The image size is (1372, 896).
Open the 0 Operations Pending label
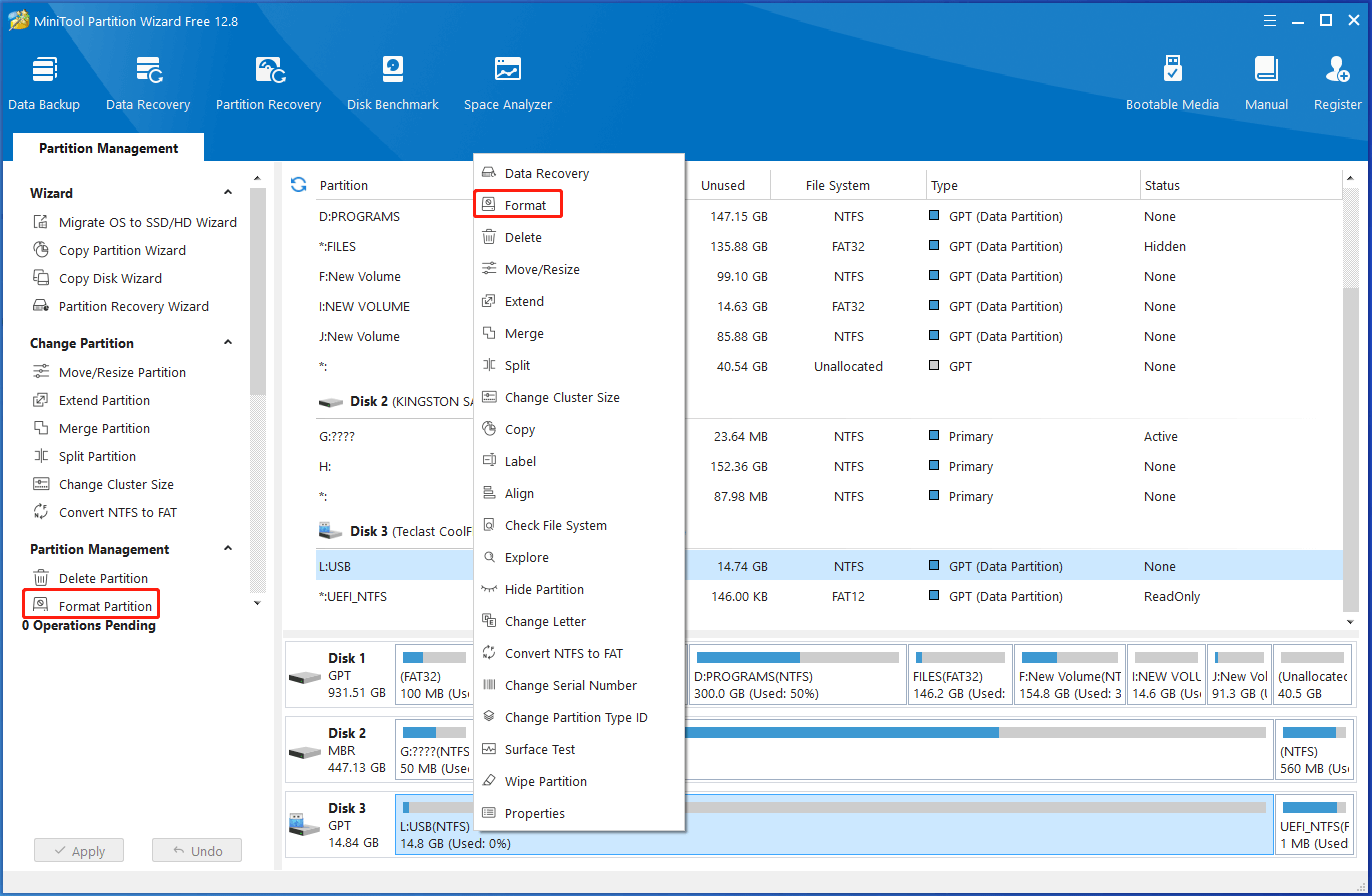click(89, 626)
